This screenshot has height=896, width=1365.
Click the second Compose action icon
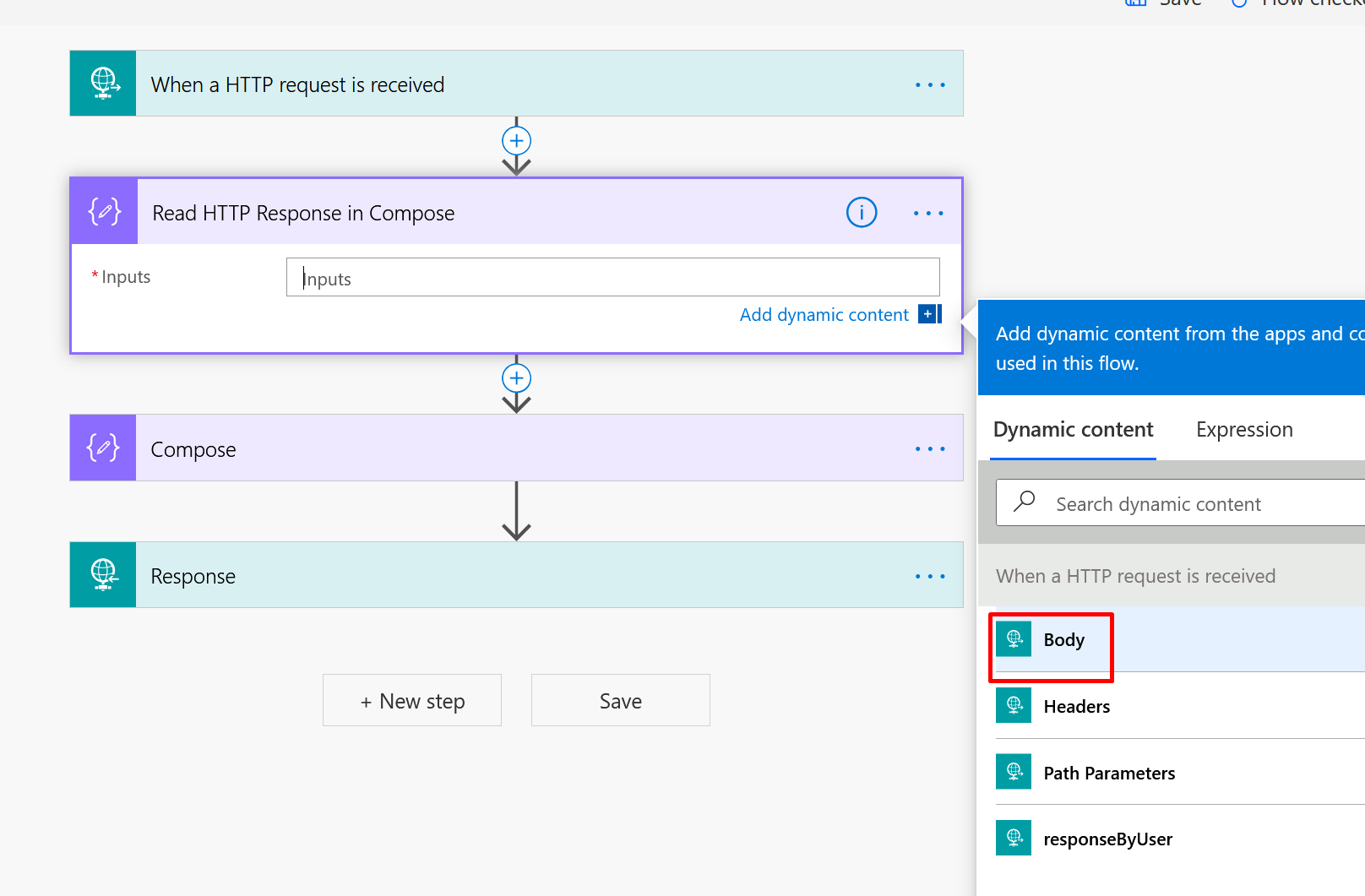pyautogui.click(x=103, y=448)
